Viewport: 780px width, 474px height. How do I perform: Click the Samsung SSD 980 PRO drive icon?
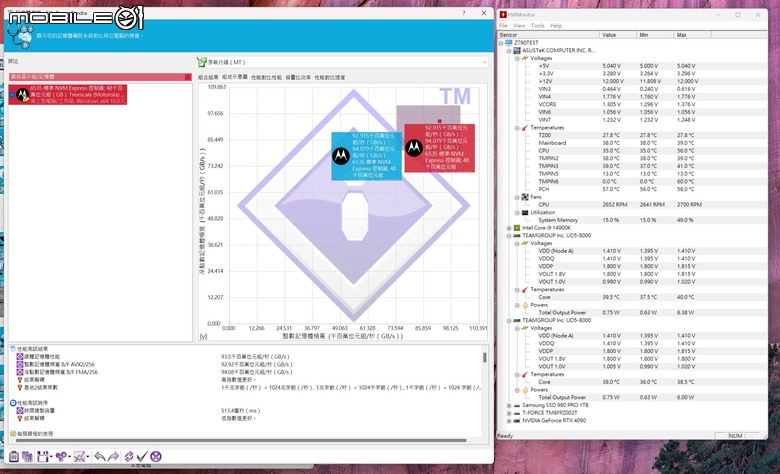pyautogui.click(x=517, y=405)
